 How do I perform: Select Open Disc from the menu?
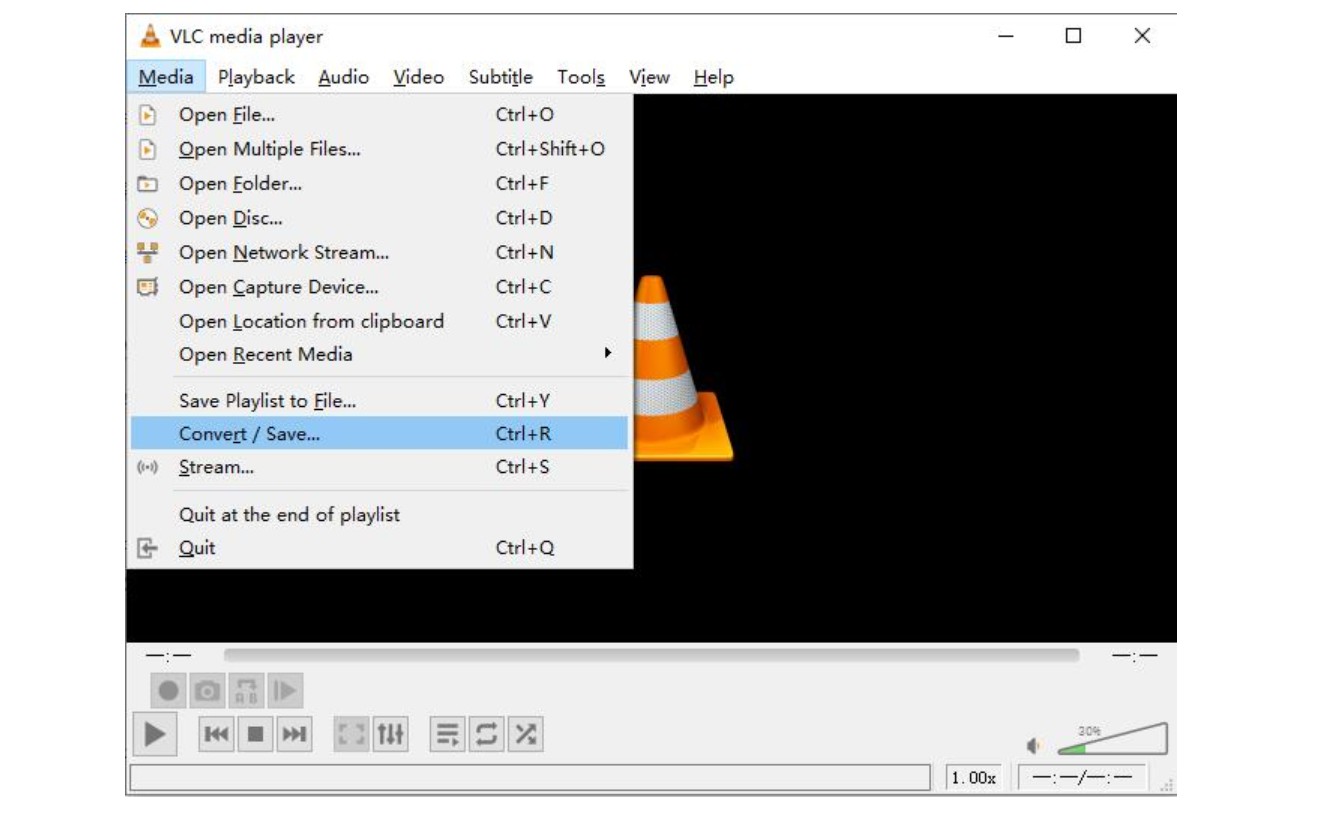230,217
